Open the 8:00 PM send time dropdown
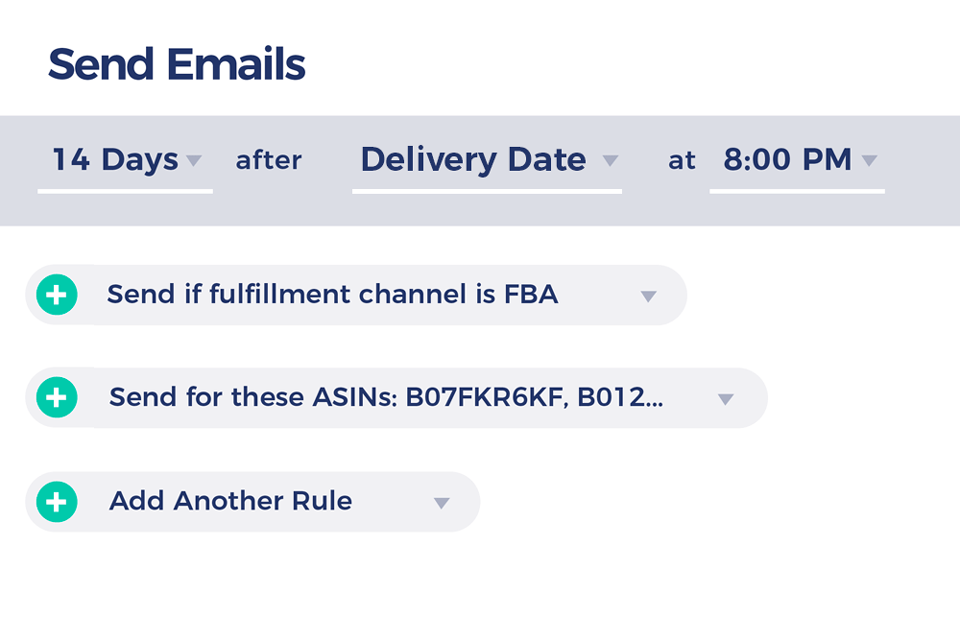The image size is (960, 617). (x=788, y=160)
